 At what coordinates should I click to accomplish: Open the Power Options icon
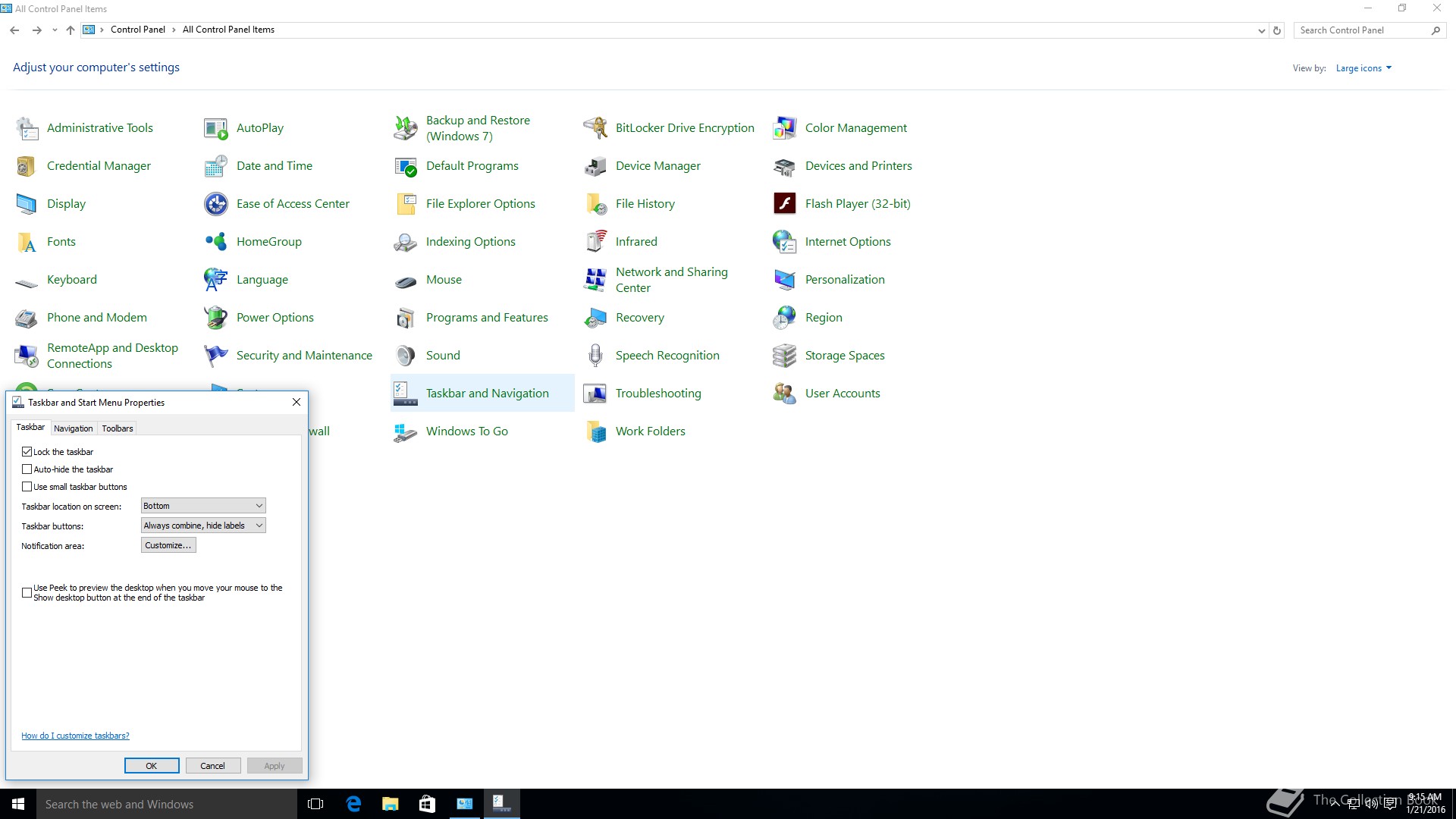point(216,318)
